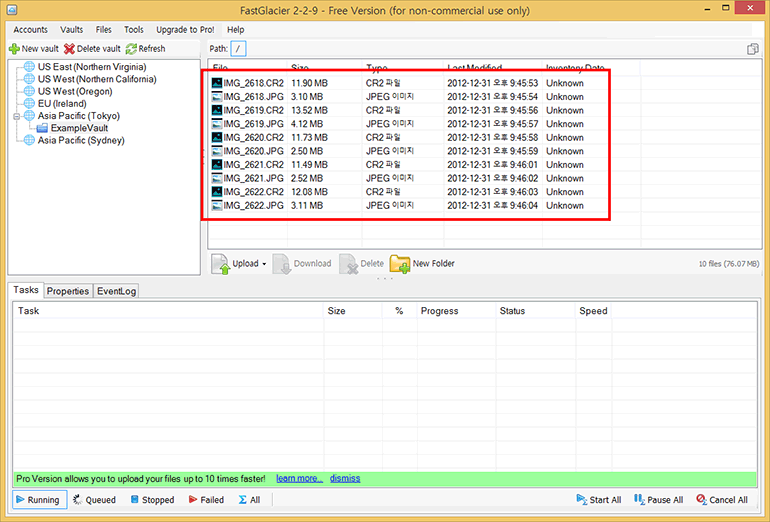Open the Upload dropdown arrow
The height and width of the screenshot is (522, 770).
[x=264, y=264]
